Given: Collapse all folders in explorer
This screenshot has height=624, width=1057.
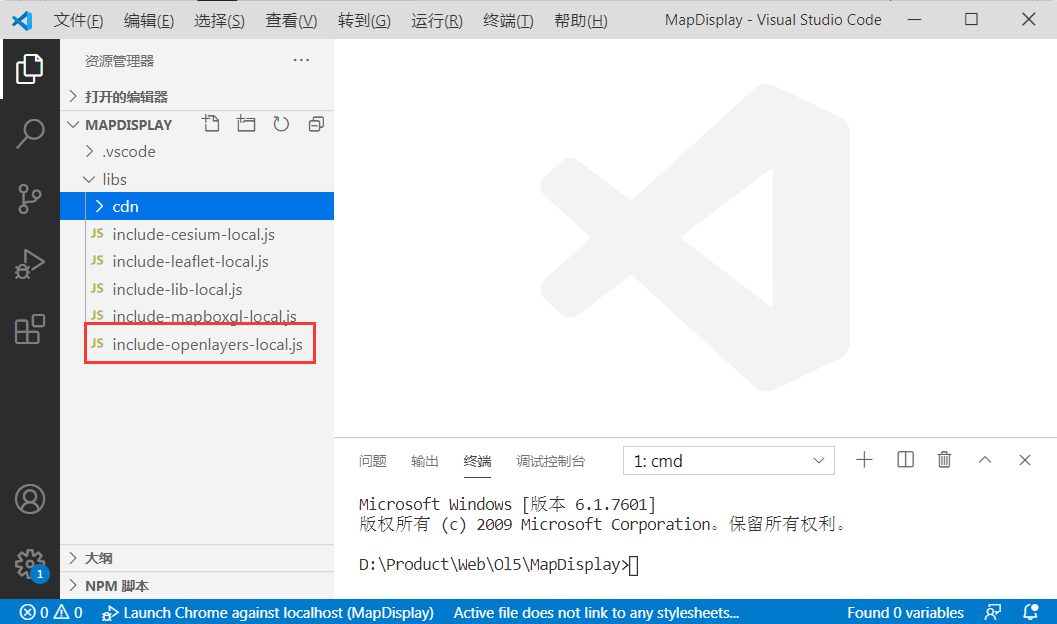Looking at the screenshot, I should coord(316,124).
